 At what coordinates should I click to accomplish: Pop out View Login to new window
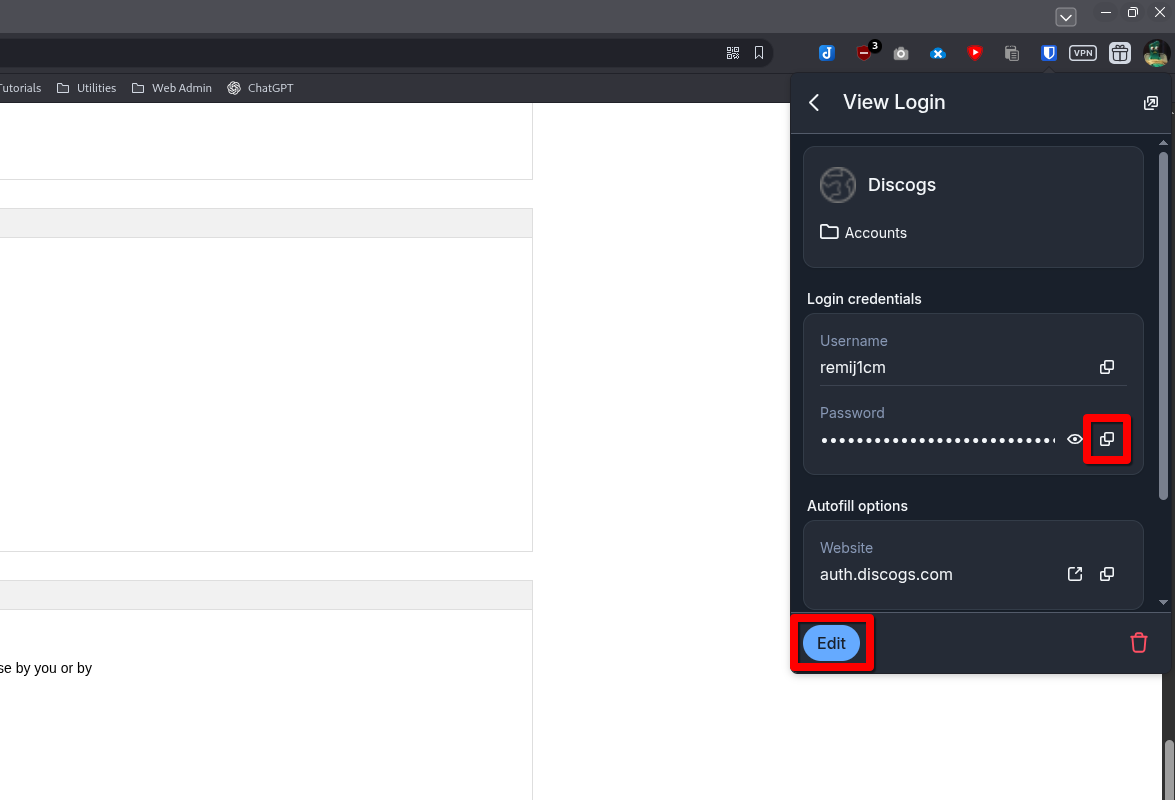click(x=1151, y=103)
